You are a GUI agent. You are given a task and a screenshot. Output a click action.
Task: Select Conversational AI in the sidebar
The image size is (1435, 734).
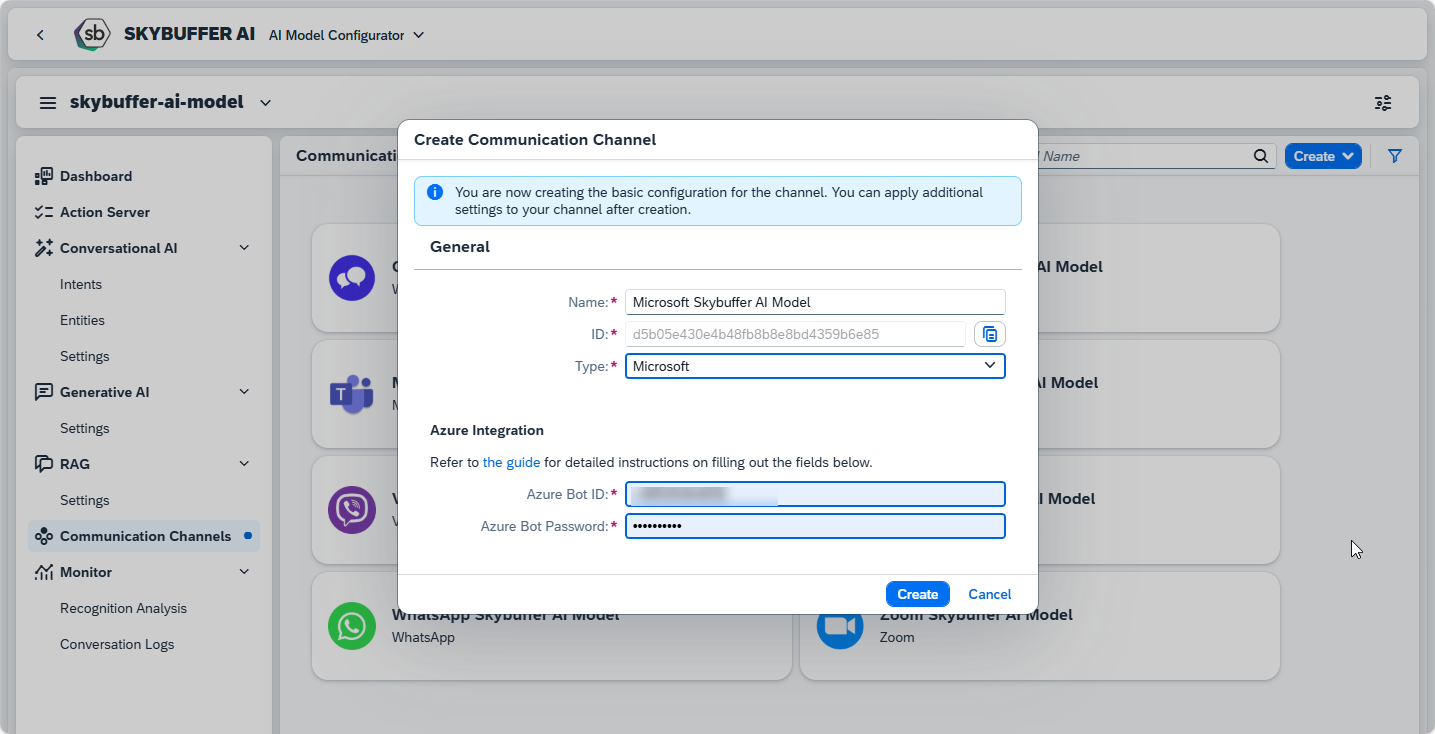click(118, 248)
